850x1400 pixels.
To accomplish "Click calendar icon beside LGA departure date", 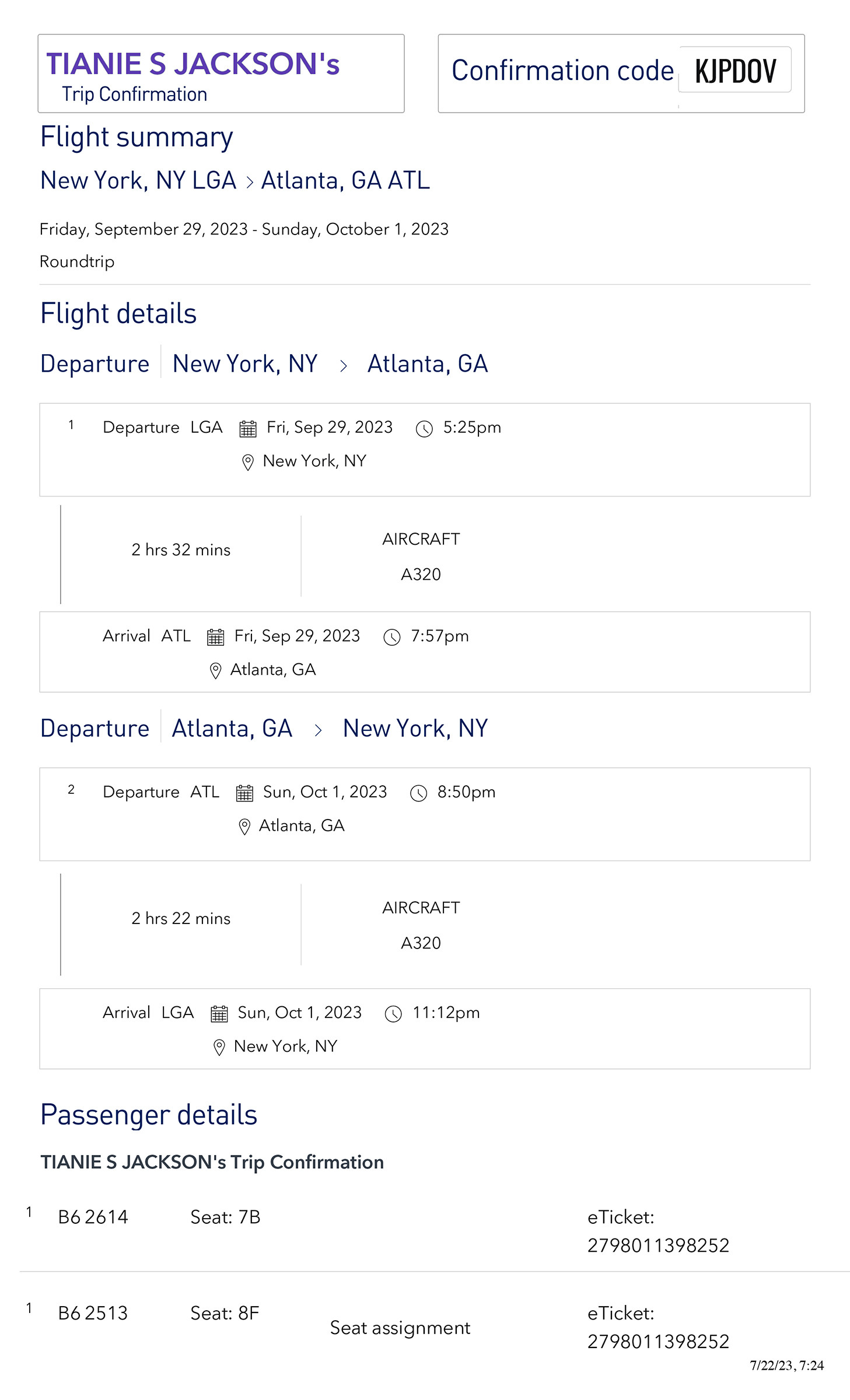I will click(247, 429).
